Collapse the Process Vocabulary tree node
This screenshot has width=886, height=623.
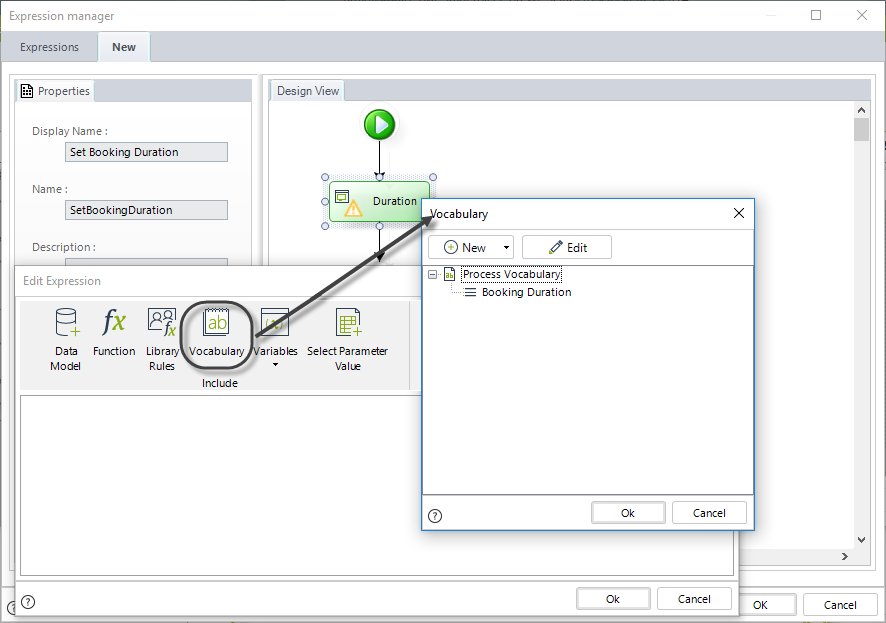[x=433, y=274]
